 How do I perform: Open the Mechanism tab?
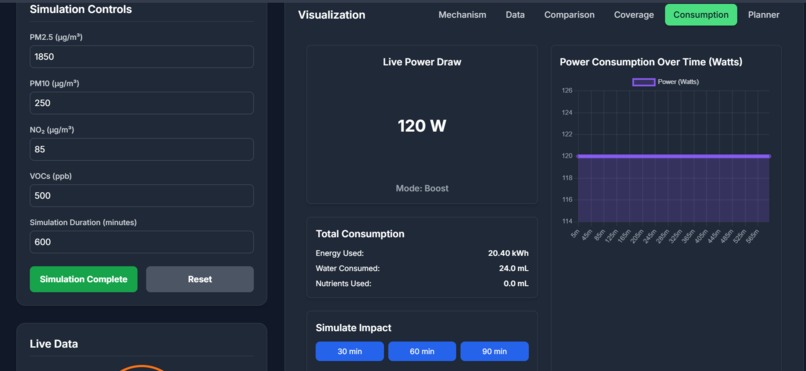(x=462, y=15)
